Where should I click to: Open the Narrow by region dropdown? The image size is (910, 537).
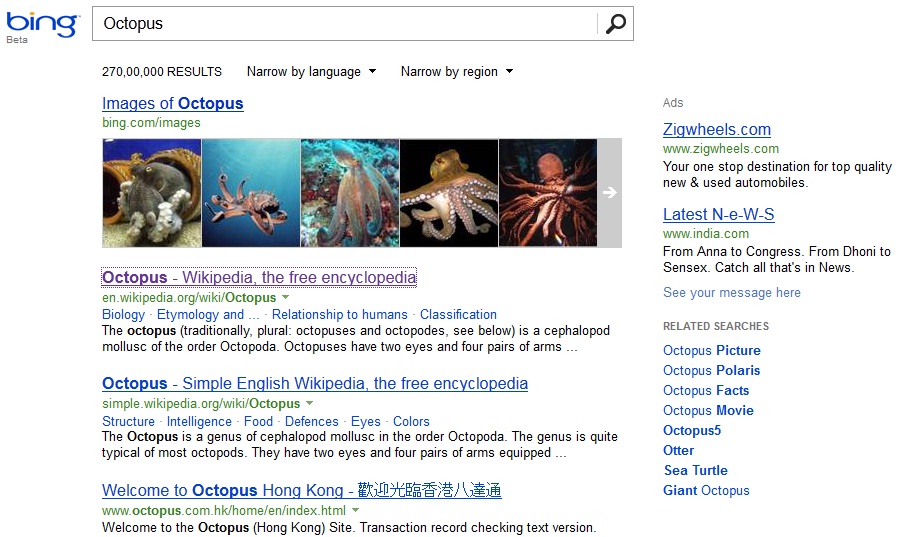click(457, 71)
